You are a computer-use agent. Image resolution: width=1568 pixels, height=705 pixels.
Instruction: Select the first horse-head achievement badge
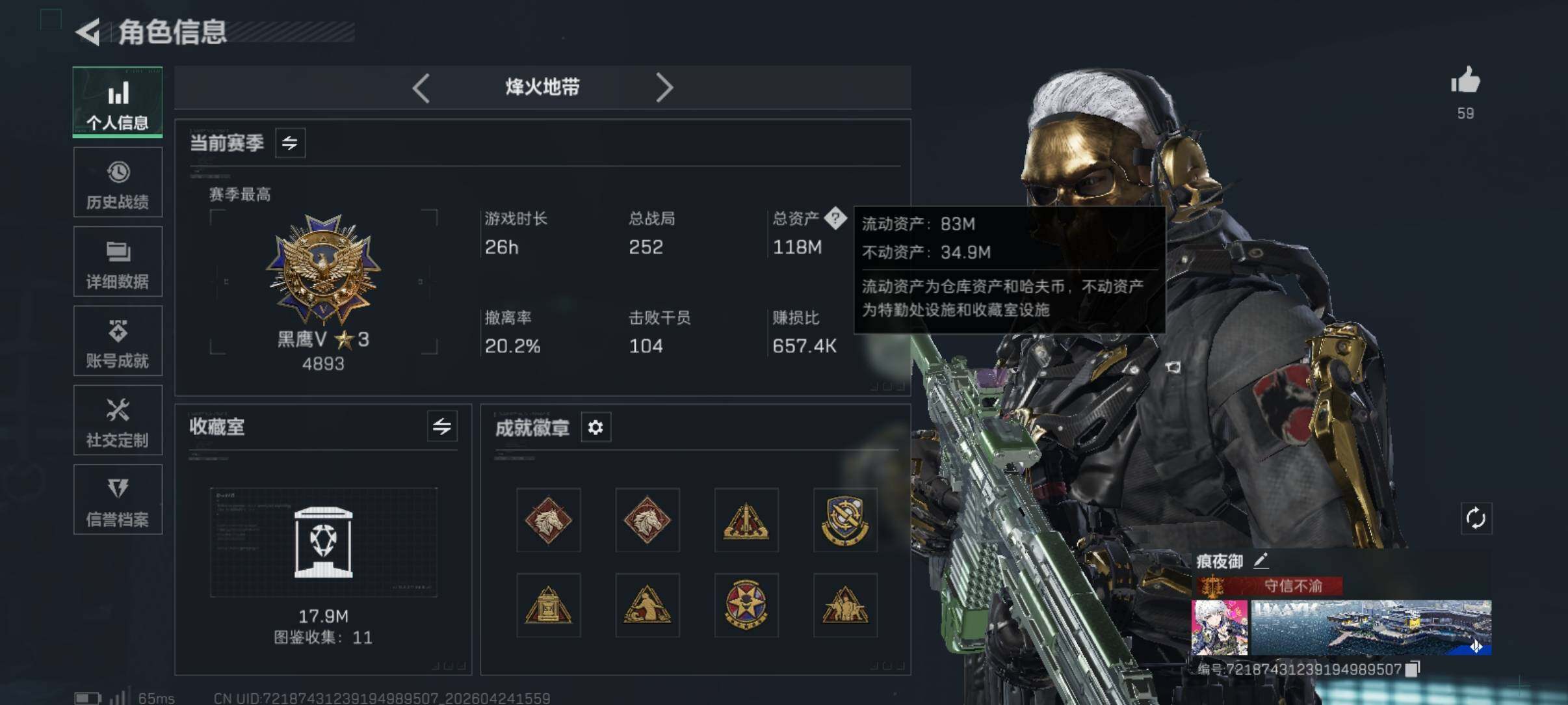point(548,520)
